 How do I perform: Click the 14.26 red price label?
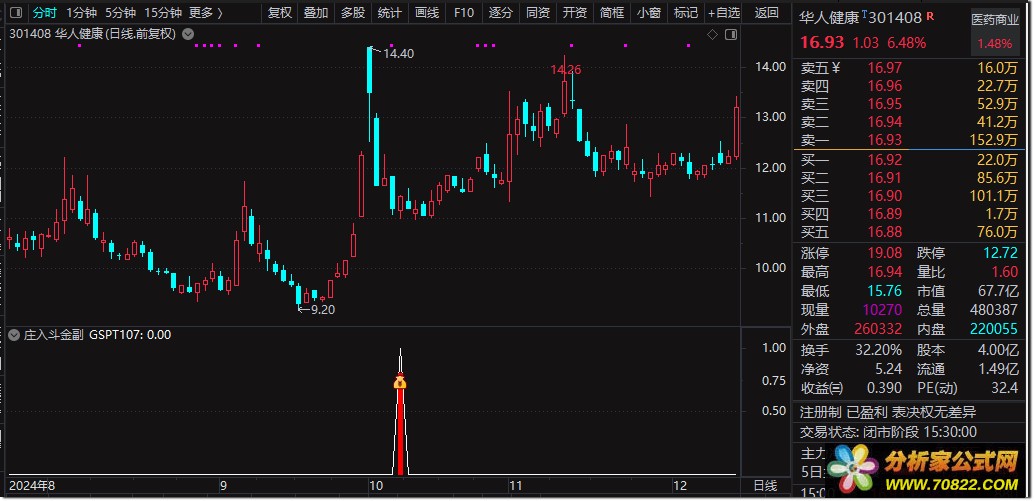click(566, 69)
